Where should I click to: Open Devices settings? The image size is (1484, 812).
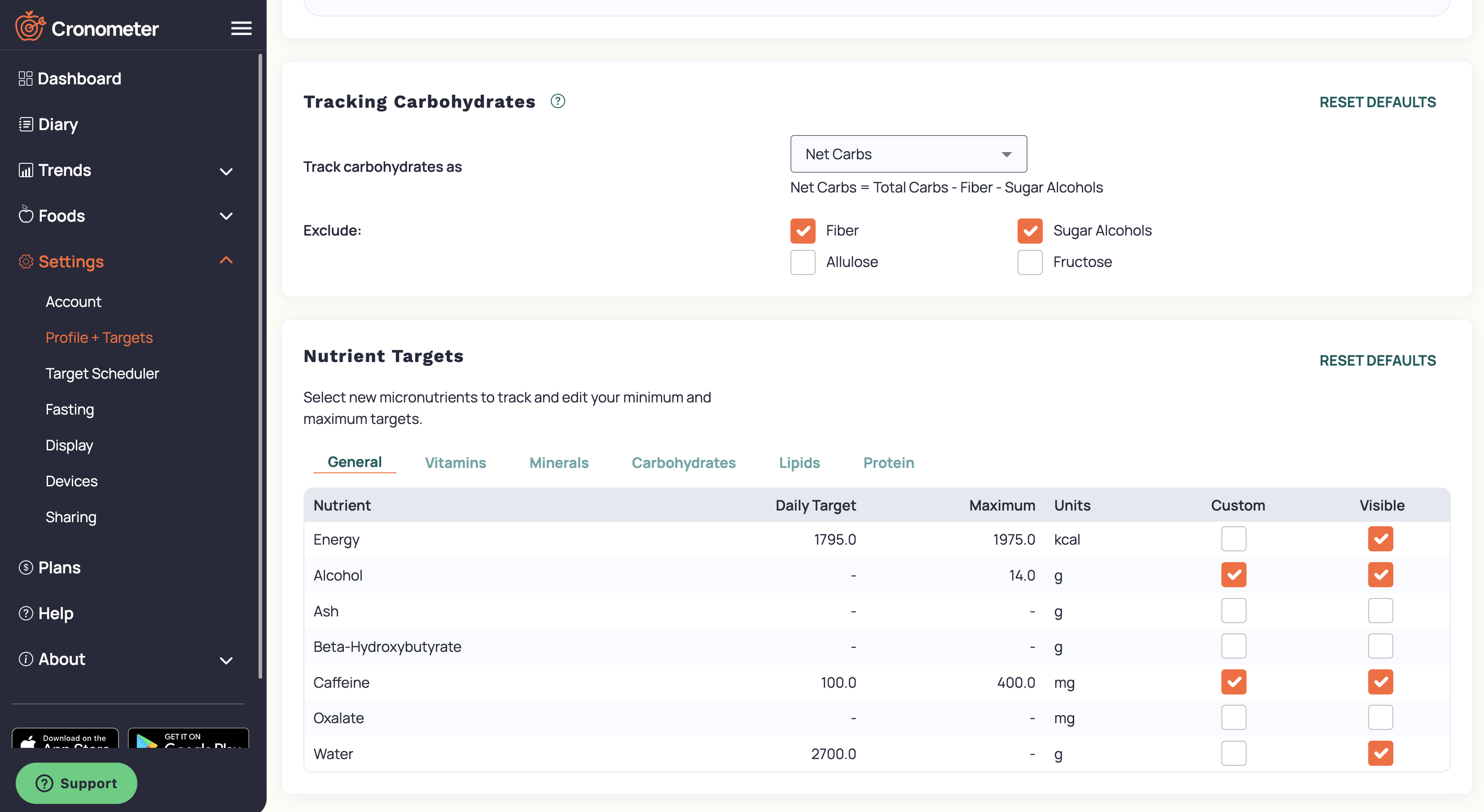click(71, 481)
